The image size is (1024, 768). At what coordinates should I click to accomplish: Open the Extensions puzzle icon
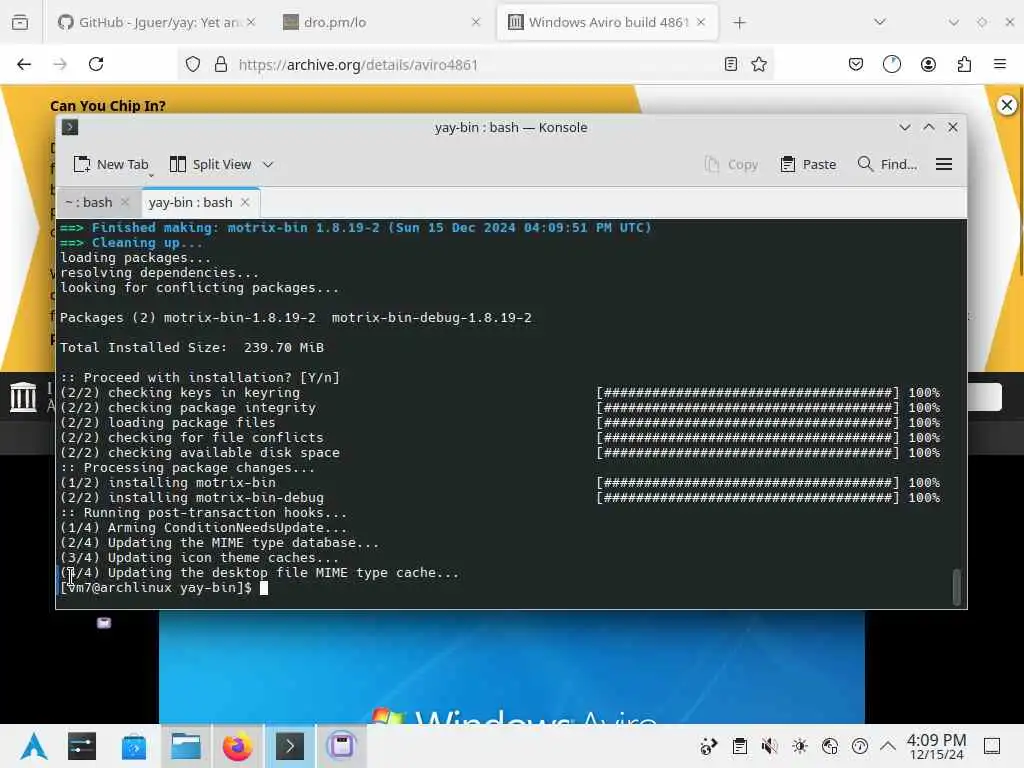click(965, 64)
